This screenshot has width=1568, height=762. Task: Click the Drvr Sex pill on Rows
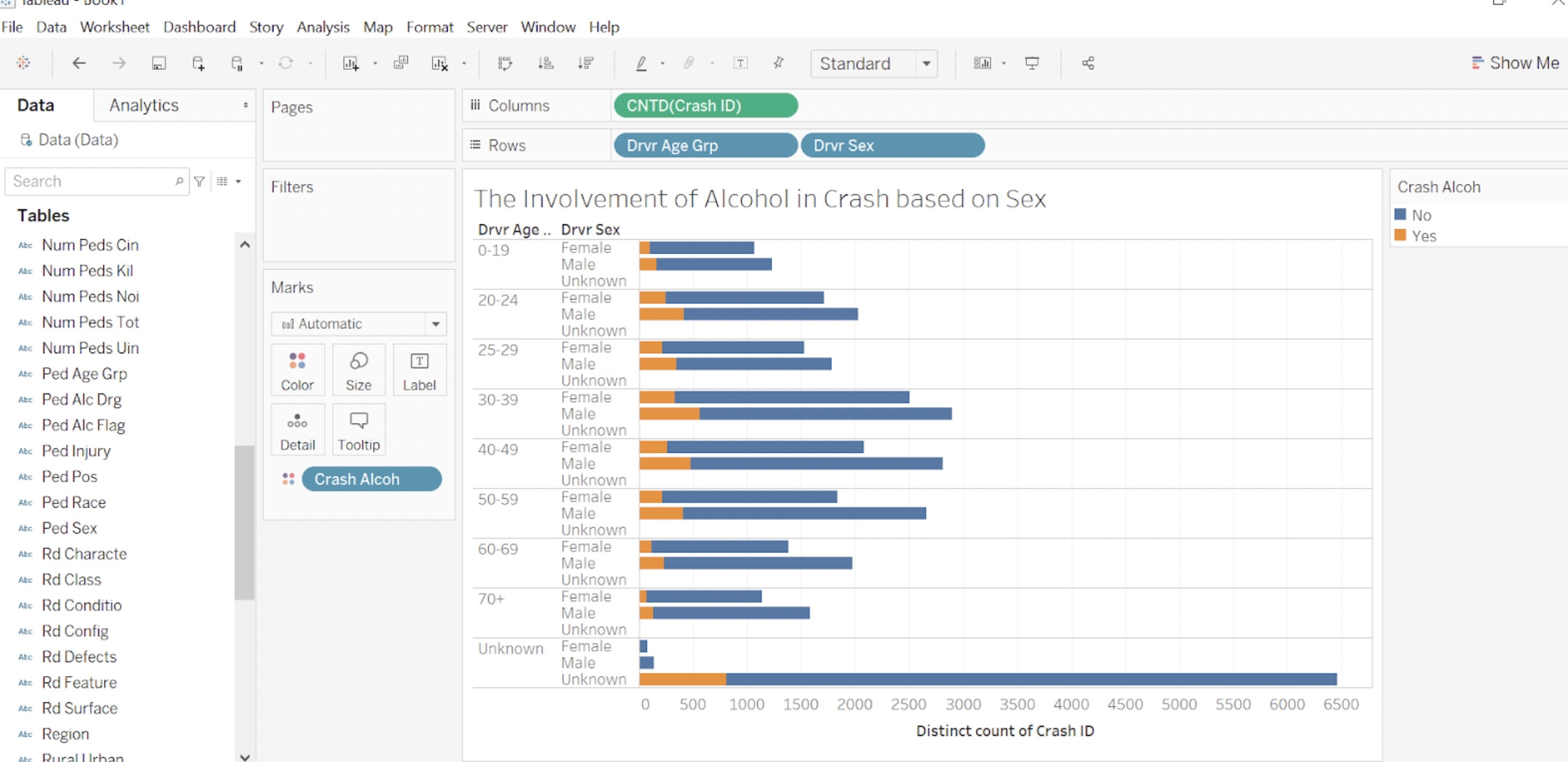[x=892, y=145]
